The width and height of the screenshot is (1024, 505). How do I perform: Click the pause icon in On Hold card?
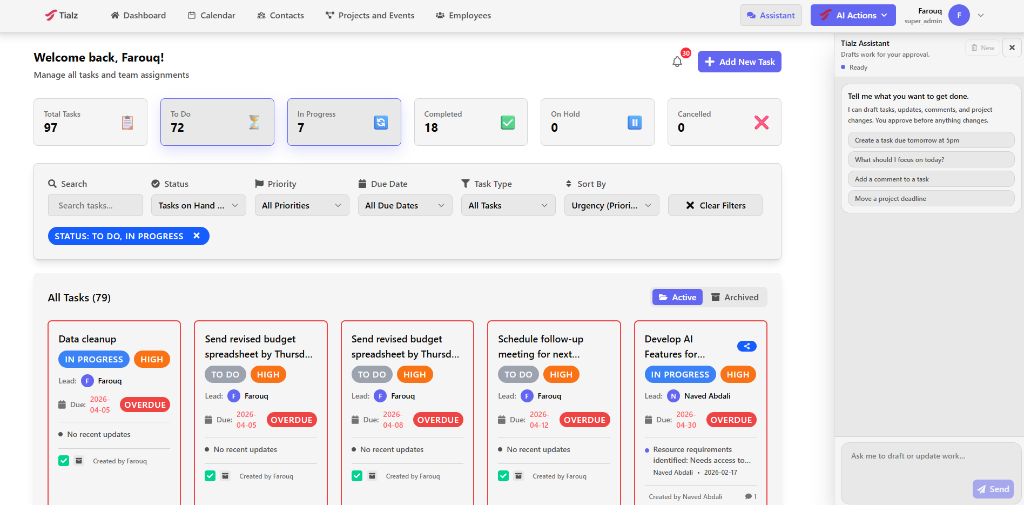click(634, 122)
